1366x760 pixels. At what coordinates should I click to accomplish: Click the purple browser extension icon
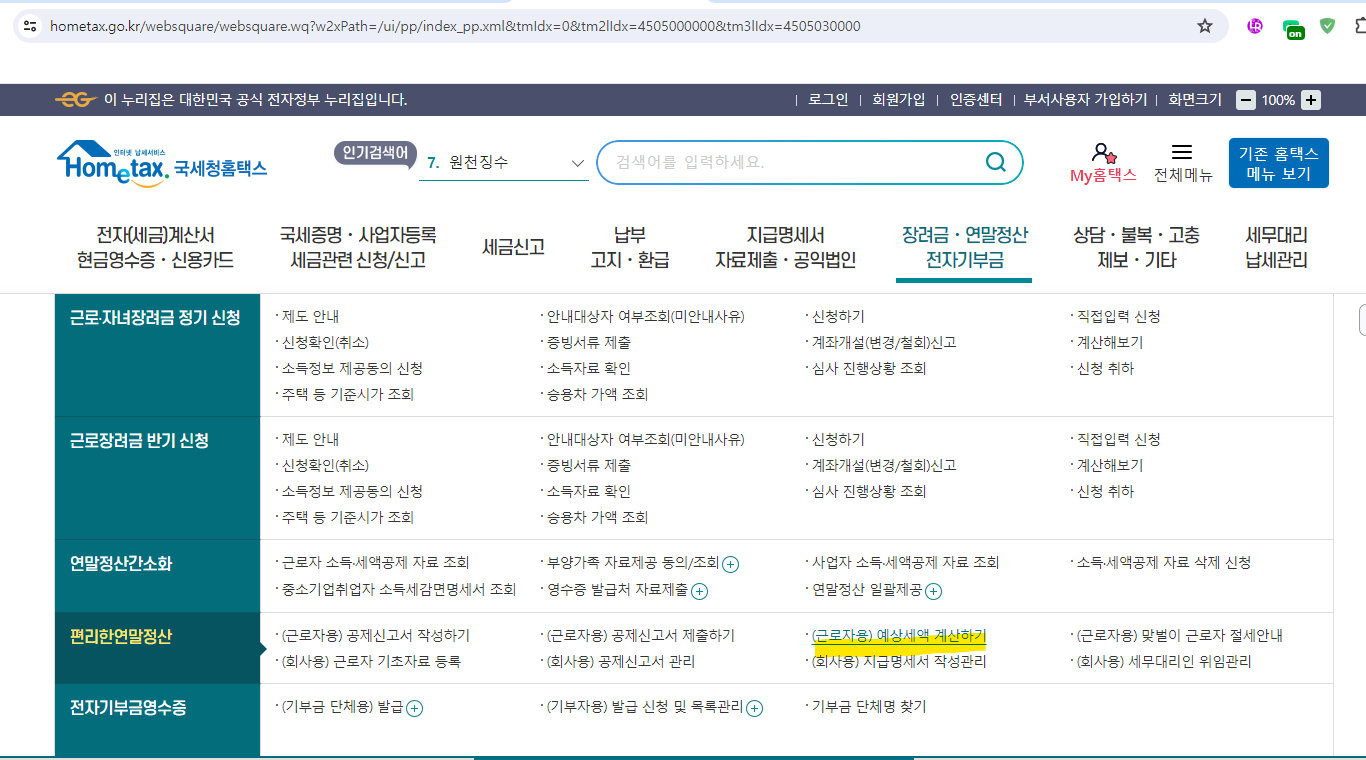point(1255,26)
